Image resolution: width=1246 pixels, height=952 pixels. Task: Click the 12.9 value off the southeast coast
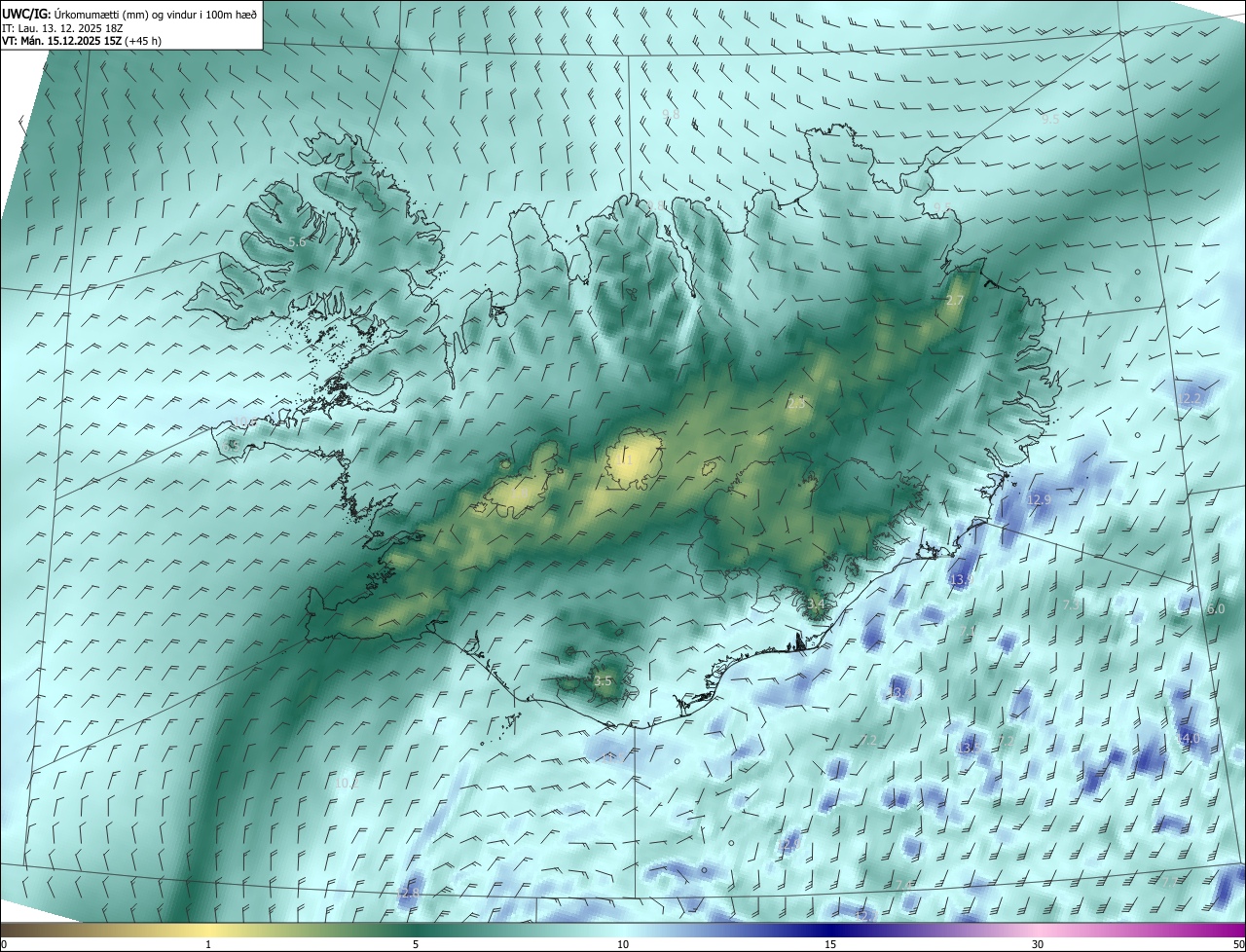(1040, 499)
